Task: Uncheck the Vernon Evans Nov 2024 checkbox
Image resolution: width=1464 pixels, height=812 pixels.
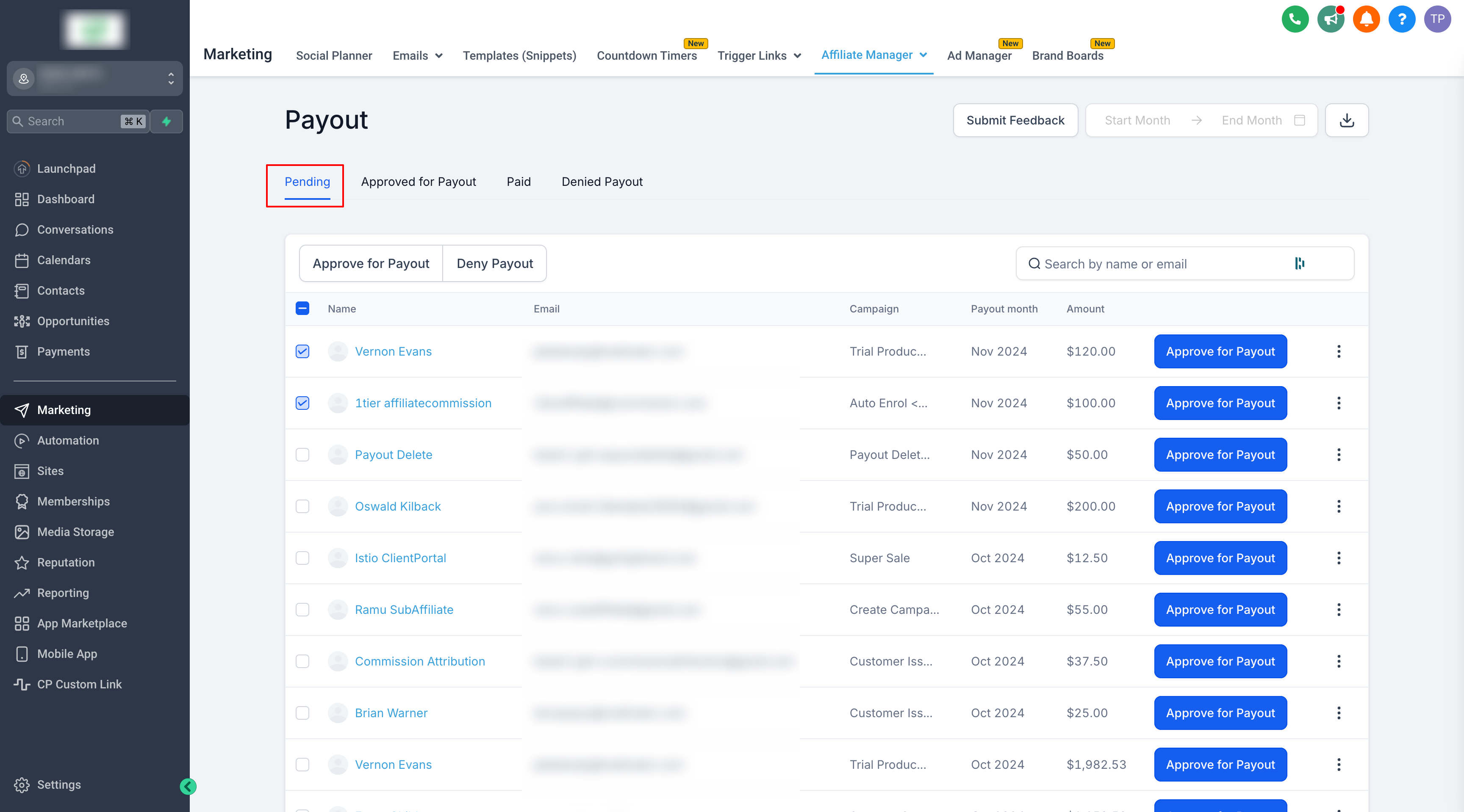Action: pos(302,351)
